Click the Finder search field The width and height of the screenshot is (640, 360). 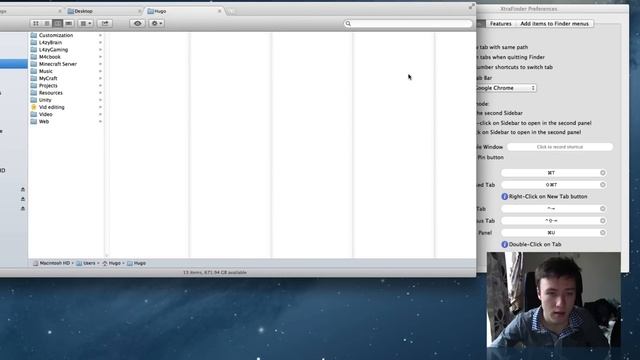pyautogui.click(x=408, y=24)
